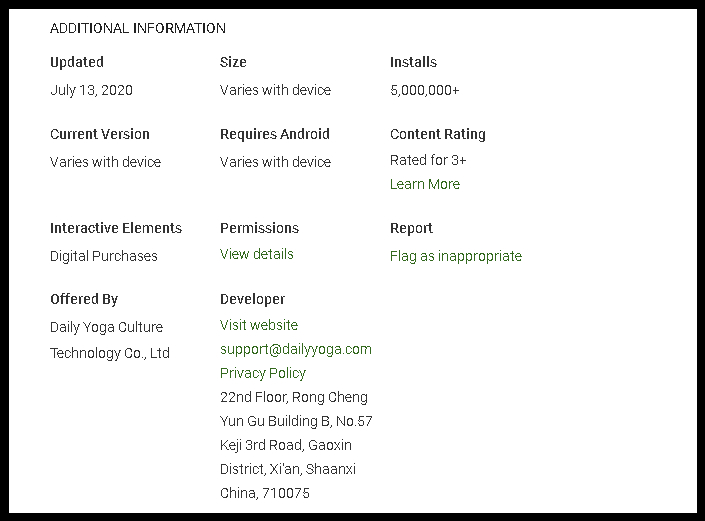Click View details under Permissions
The width and height of the screenshot is (705, 521).
point(257,254)
